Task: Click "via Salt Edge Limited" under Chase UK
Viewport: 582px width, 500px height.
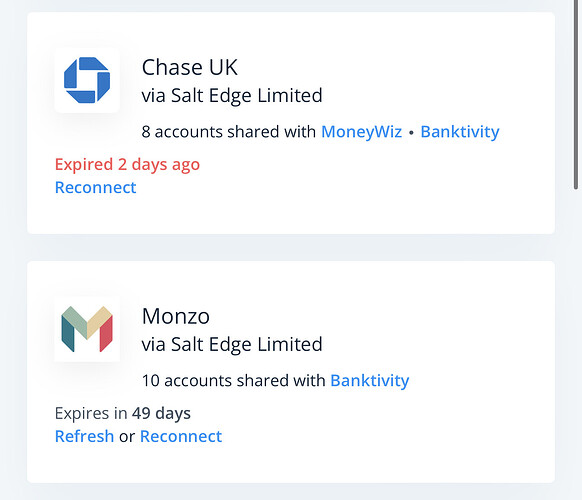Action: 232,95
